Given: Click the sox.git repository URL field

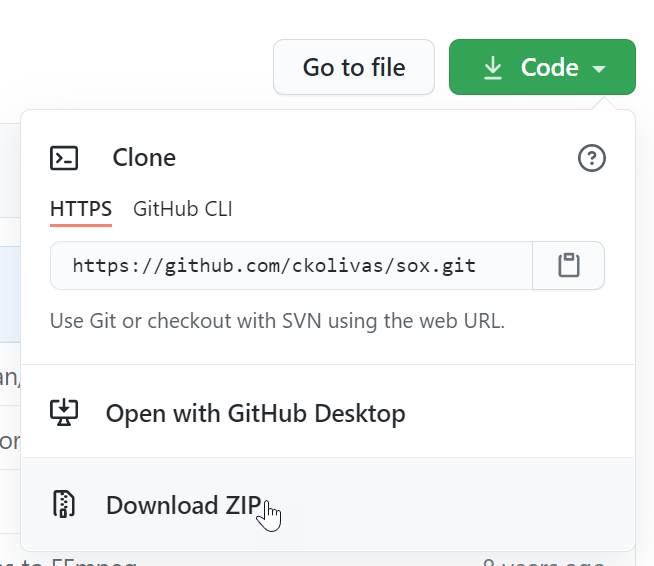Looking at the screenshot, I should [x=274, y=266].
